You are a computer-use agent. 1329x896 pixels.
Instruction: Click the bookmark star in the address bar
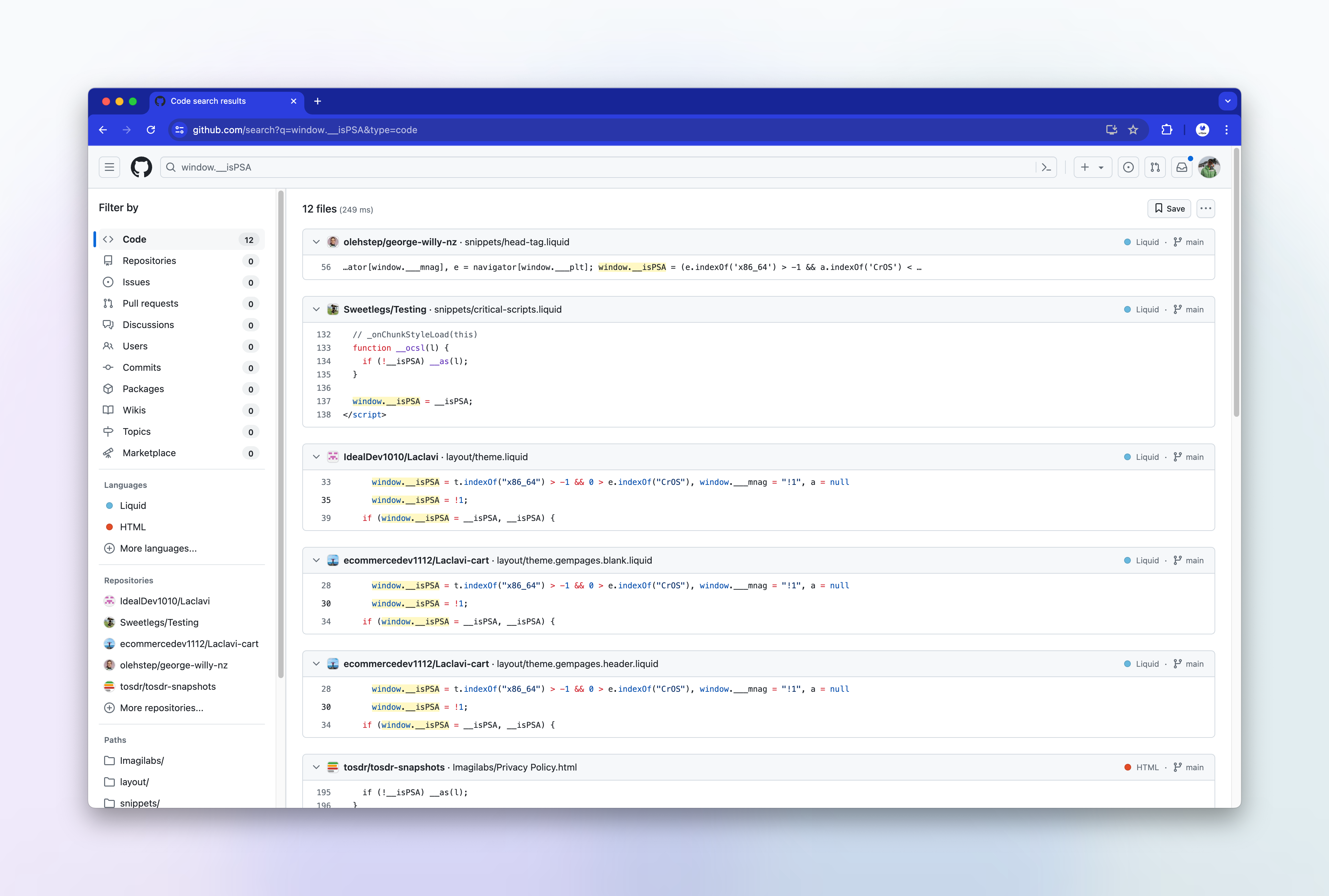pos(1133,130)
